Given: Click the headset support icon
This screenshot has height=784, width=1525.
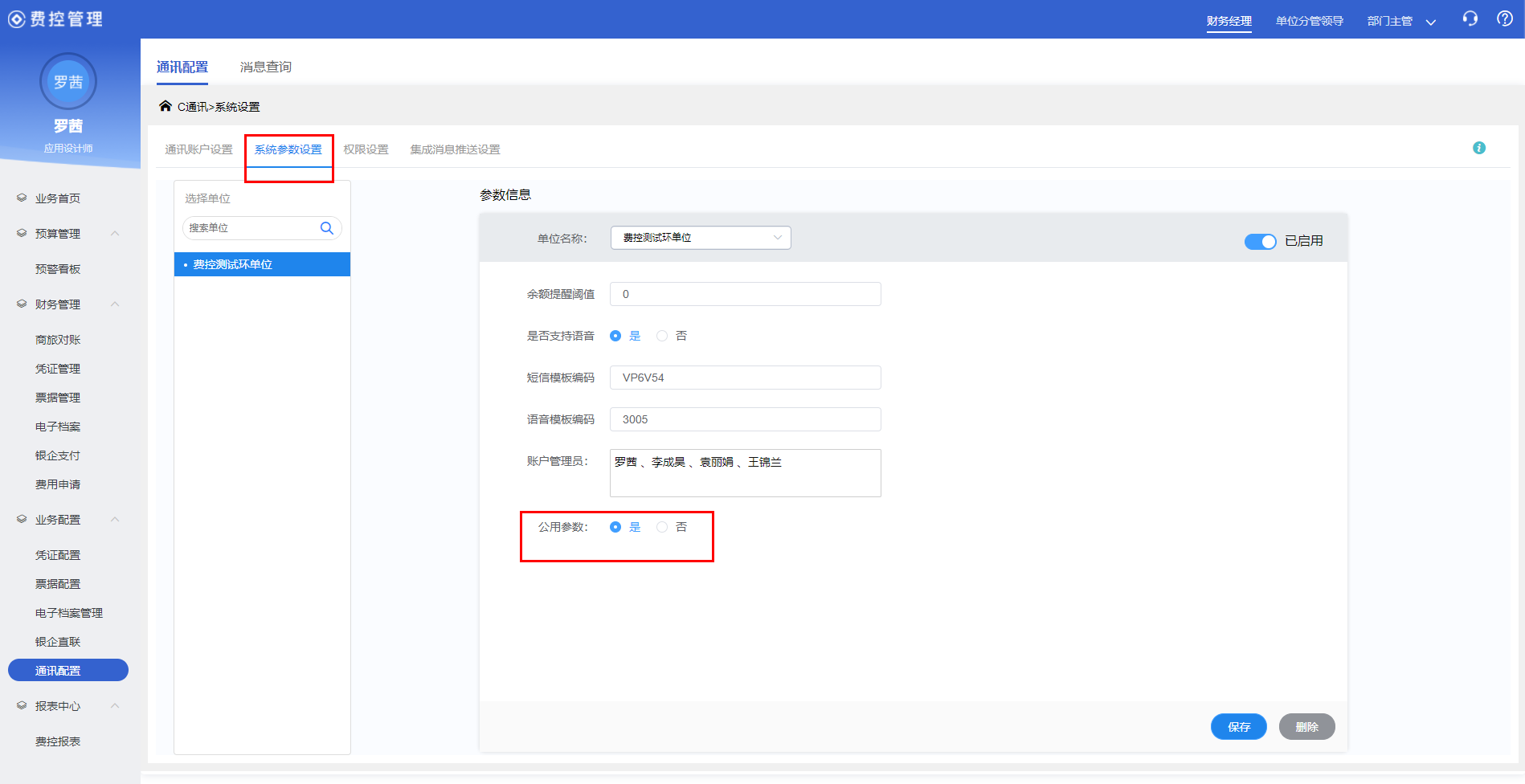Looking at the screenshot, I should point(1470,18).
